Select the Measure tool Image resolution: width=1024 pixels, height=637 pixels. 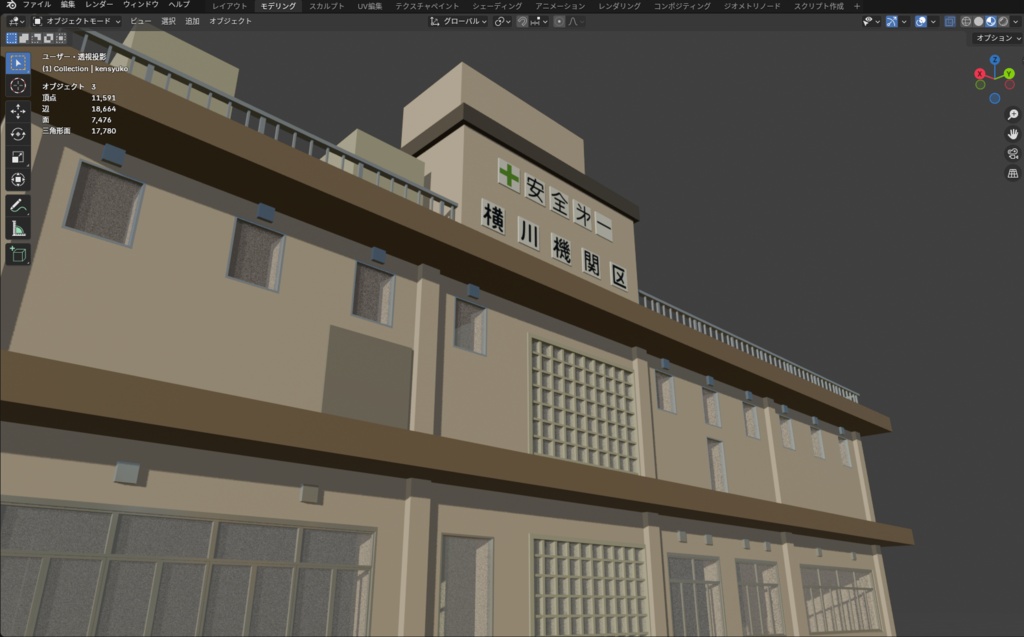click(x=18, y=228)
